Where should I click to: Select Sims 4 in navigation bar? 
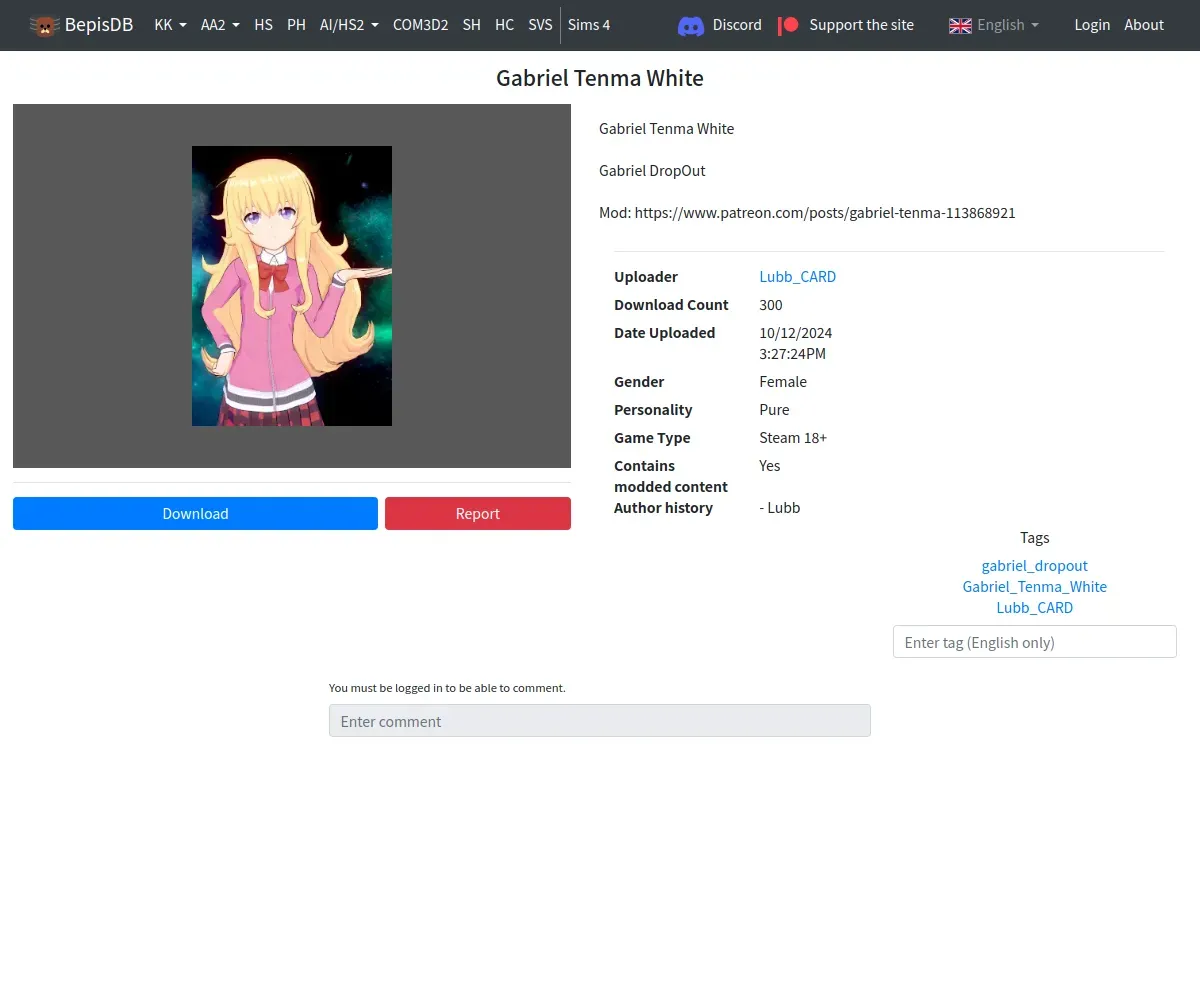[589, 25]
